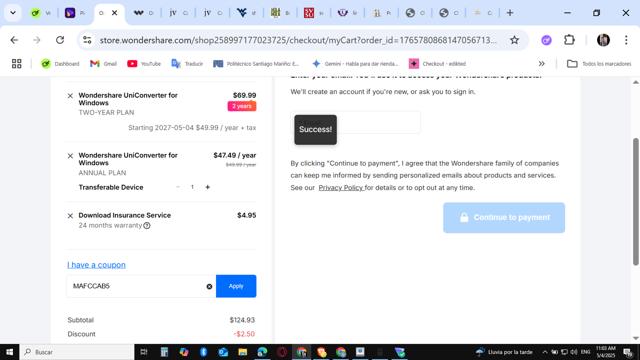Show more bookmarks chevron
640x360 pixels.
pos(542,64)
